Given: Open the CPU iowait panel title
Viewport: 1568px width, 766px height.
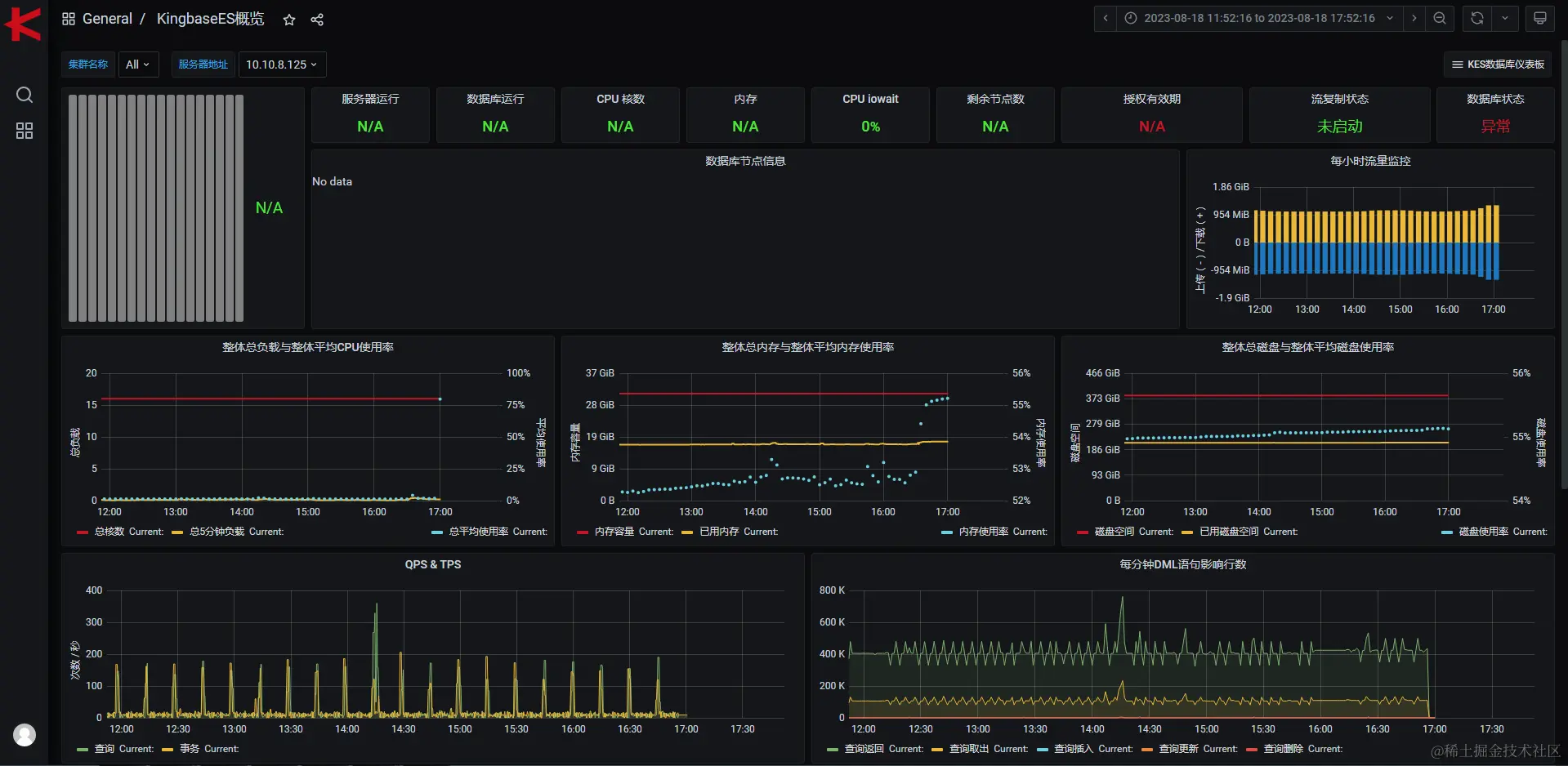Looking at the screenshot, I should 870,99.
